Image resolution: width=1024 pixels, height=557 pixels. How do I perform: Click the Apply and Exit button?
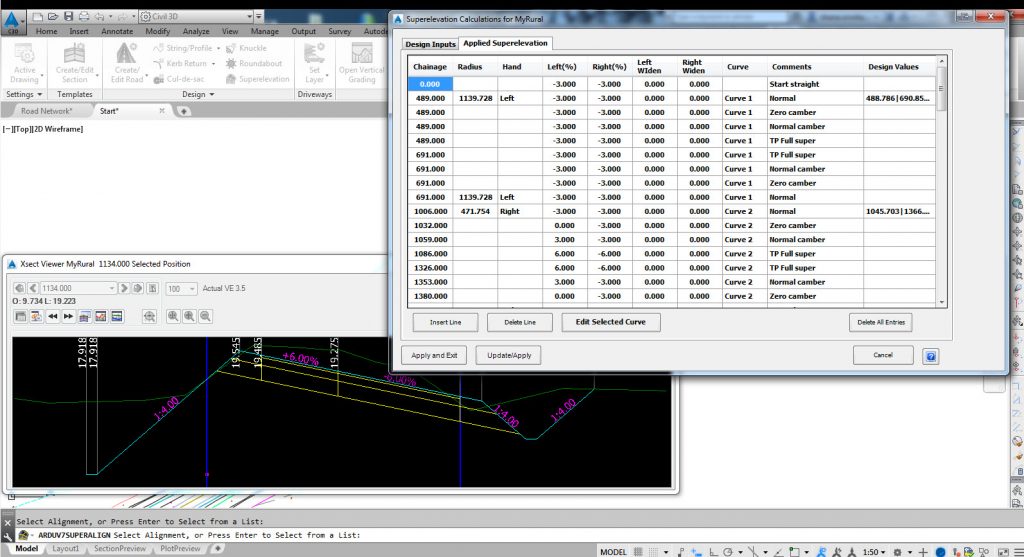tap(434, 355)
